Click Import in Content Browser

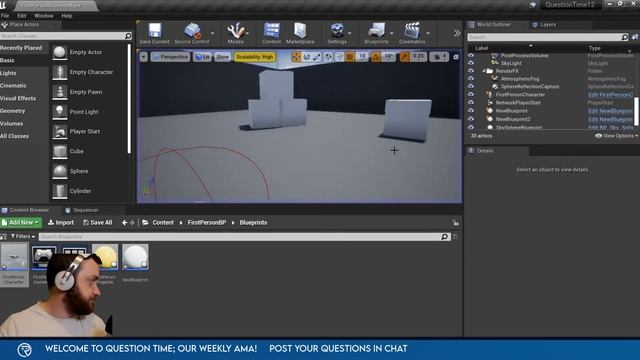61,222
